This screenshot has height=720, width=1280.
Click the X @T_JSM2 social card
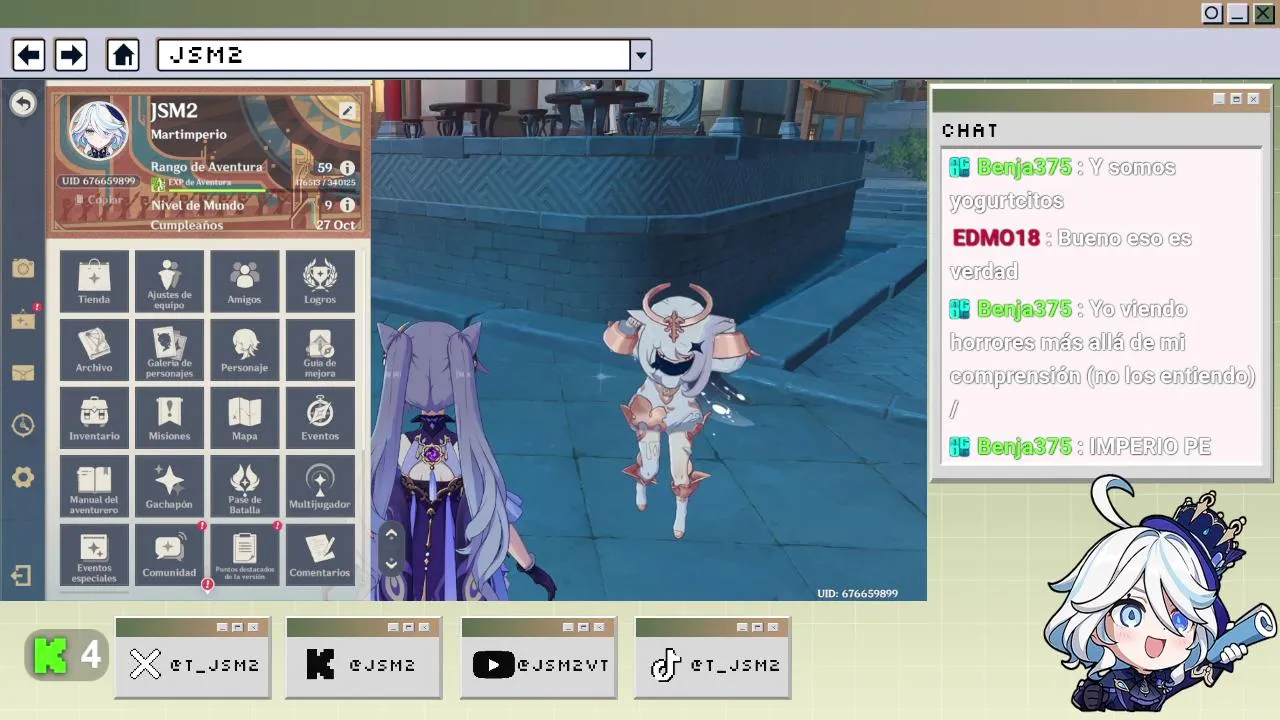coord(193,658)
